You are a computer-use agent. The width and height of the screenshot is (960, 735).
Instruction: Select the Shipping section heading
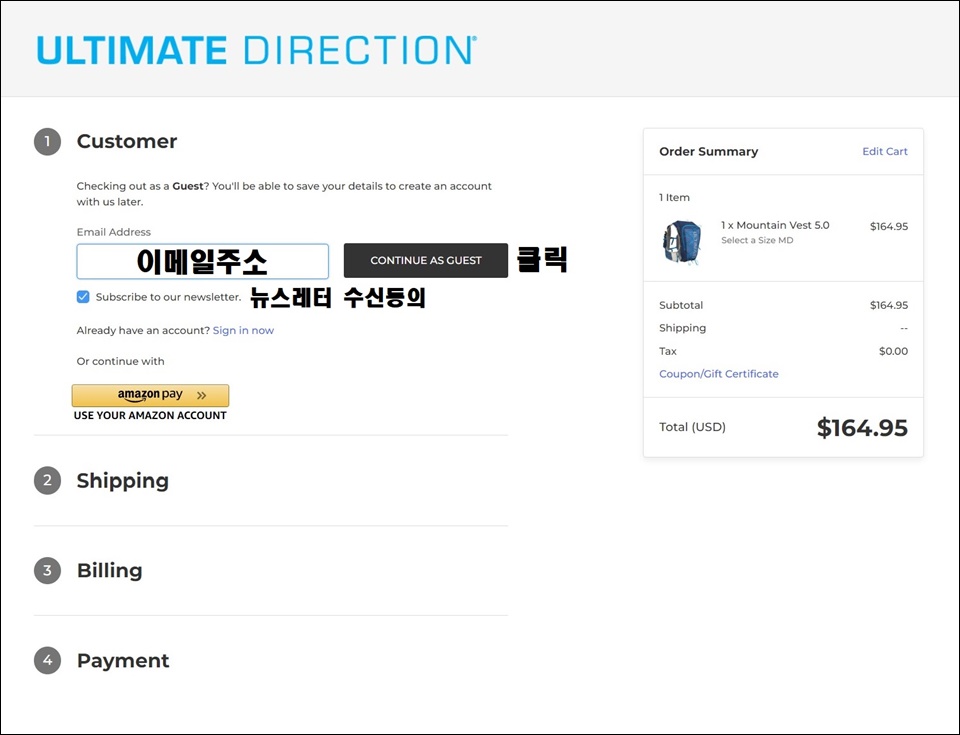click(122, 481)
